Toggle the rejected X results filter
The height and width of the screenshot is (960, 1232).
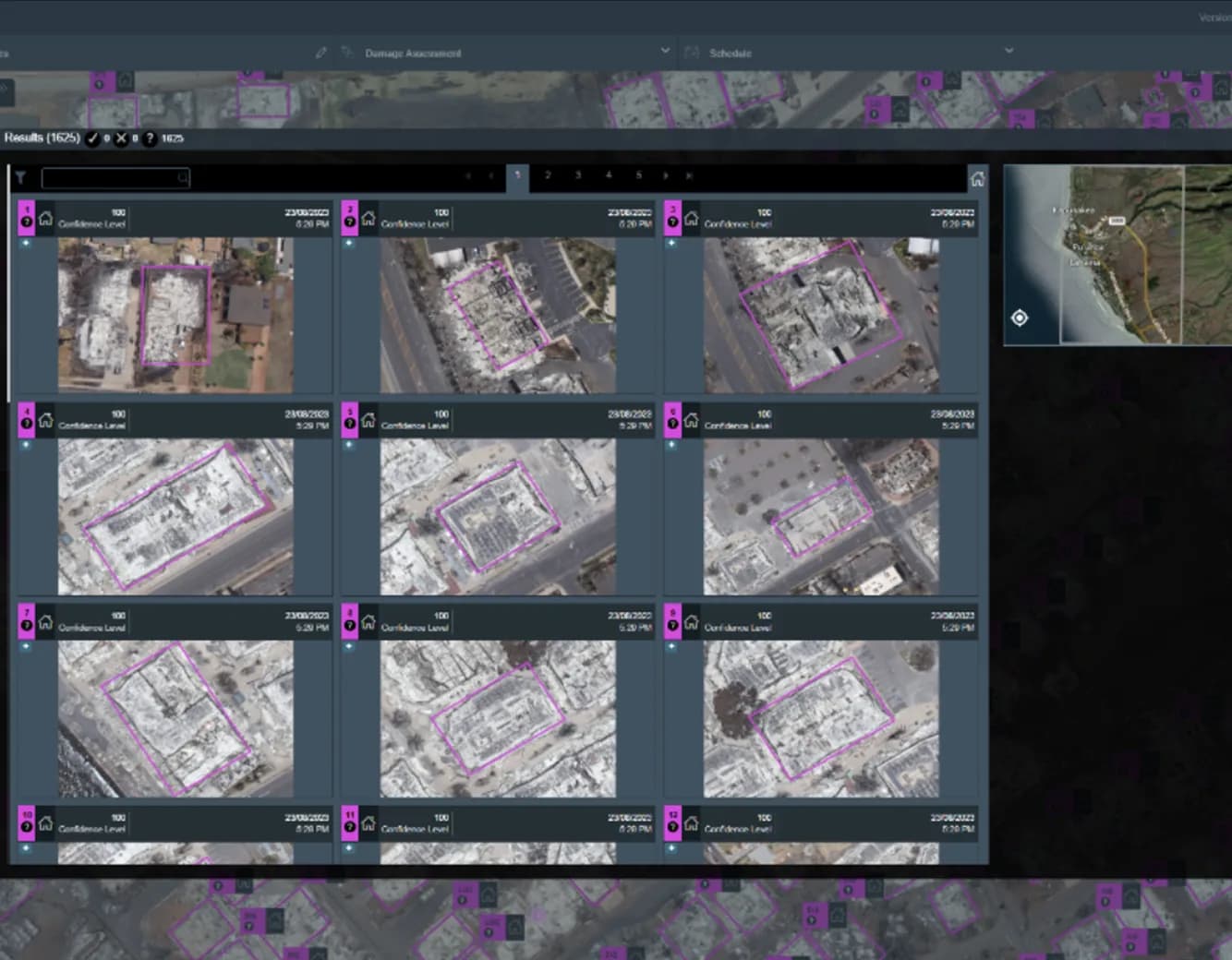pos(121,138)
